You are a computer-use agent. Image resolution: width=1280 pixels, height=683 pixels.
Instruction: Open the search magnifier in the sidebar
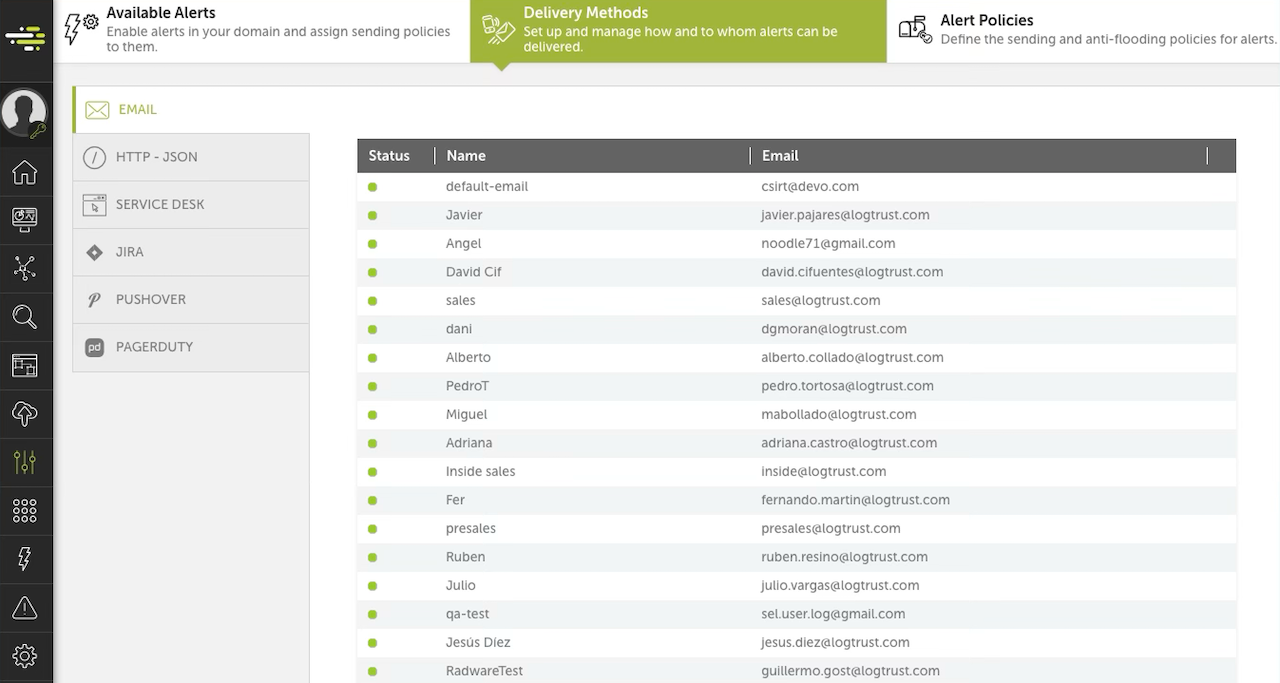click(25, 318)
